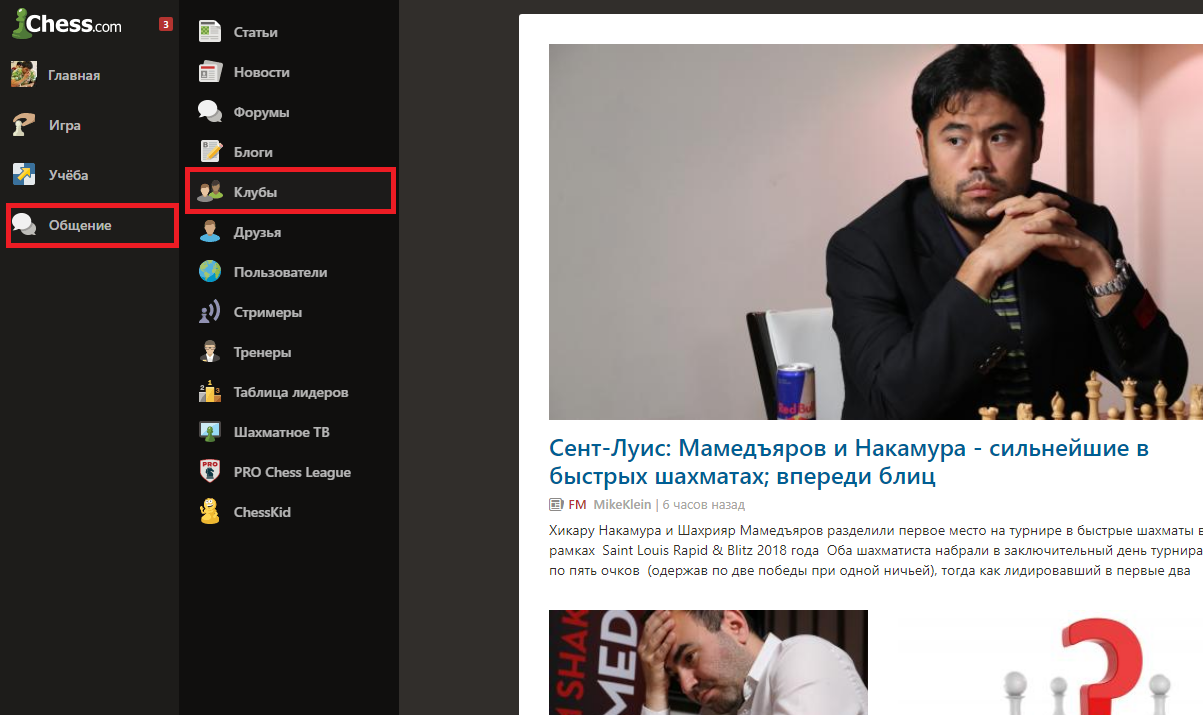
Task: Click the Пользователи globe icon
Action: coord(210,272)
